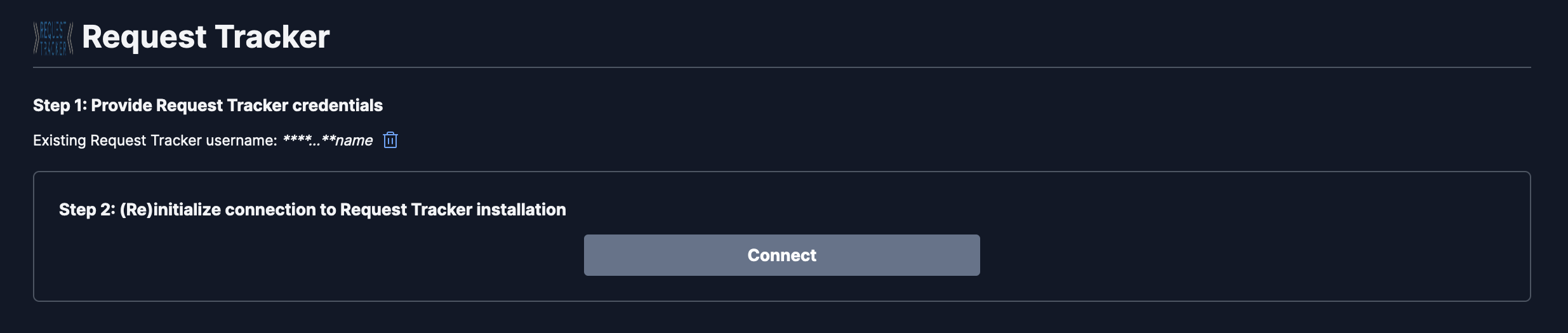The image size is (1568, 333).
Task: Click the "Existing Request Tracker username:" label
Action: 155,140
